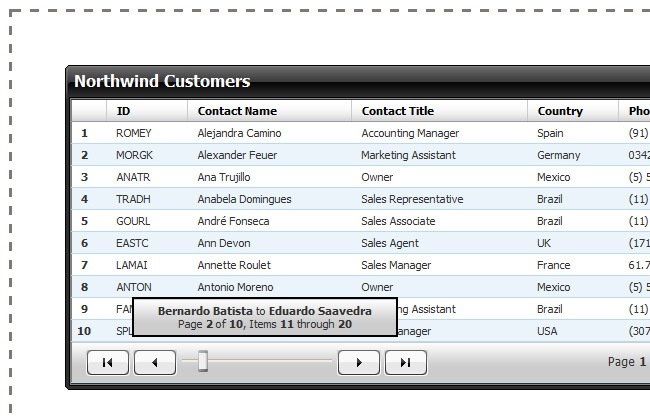This screenshot has width=650, height=417.
Task: Go to the next page
Action: (x=359, y=362)
